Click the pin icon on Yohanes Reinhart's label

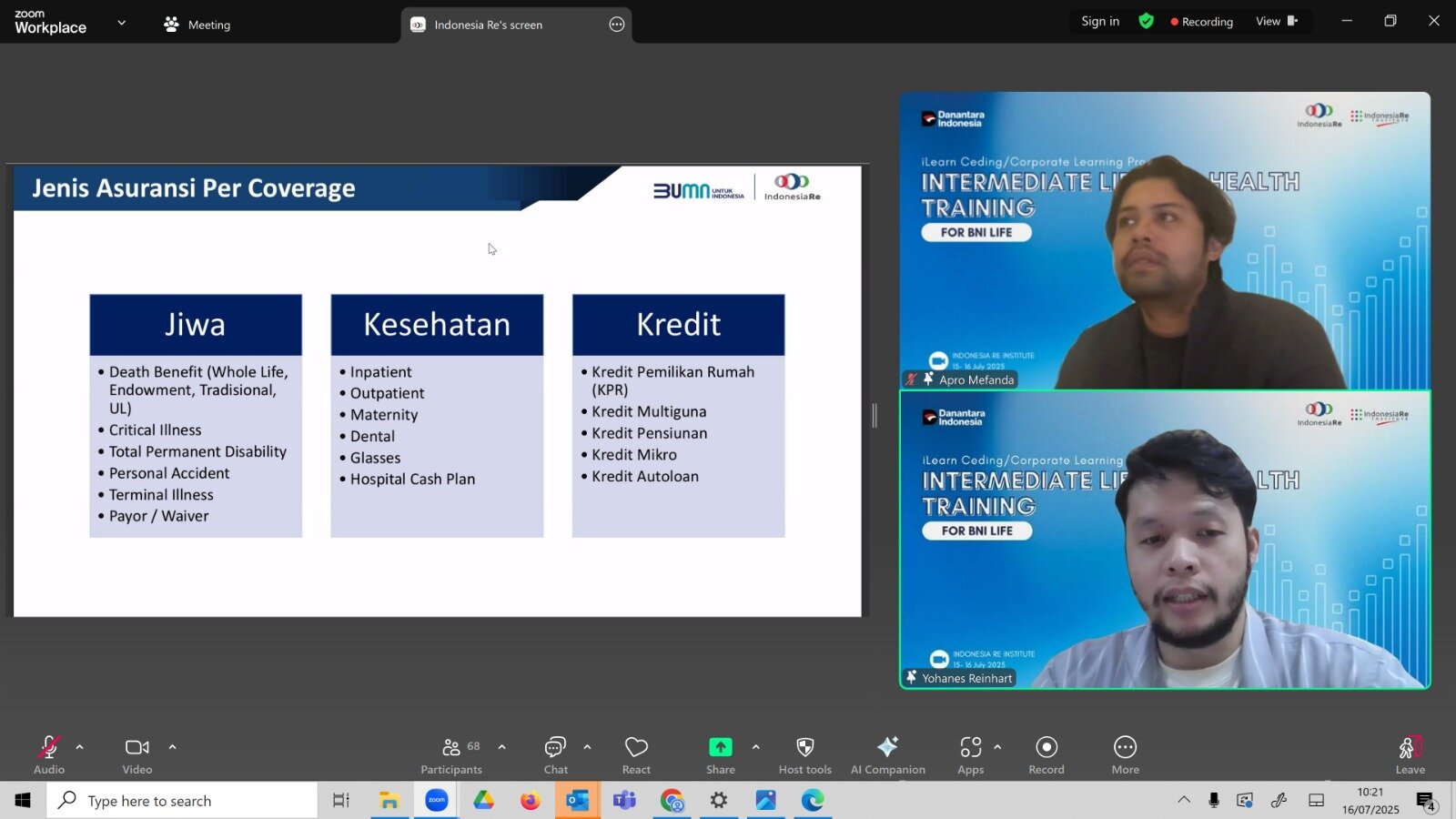[x=911, y=678]
